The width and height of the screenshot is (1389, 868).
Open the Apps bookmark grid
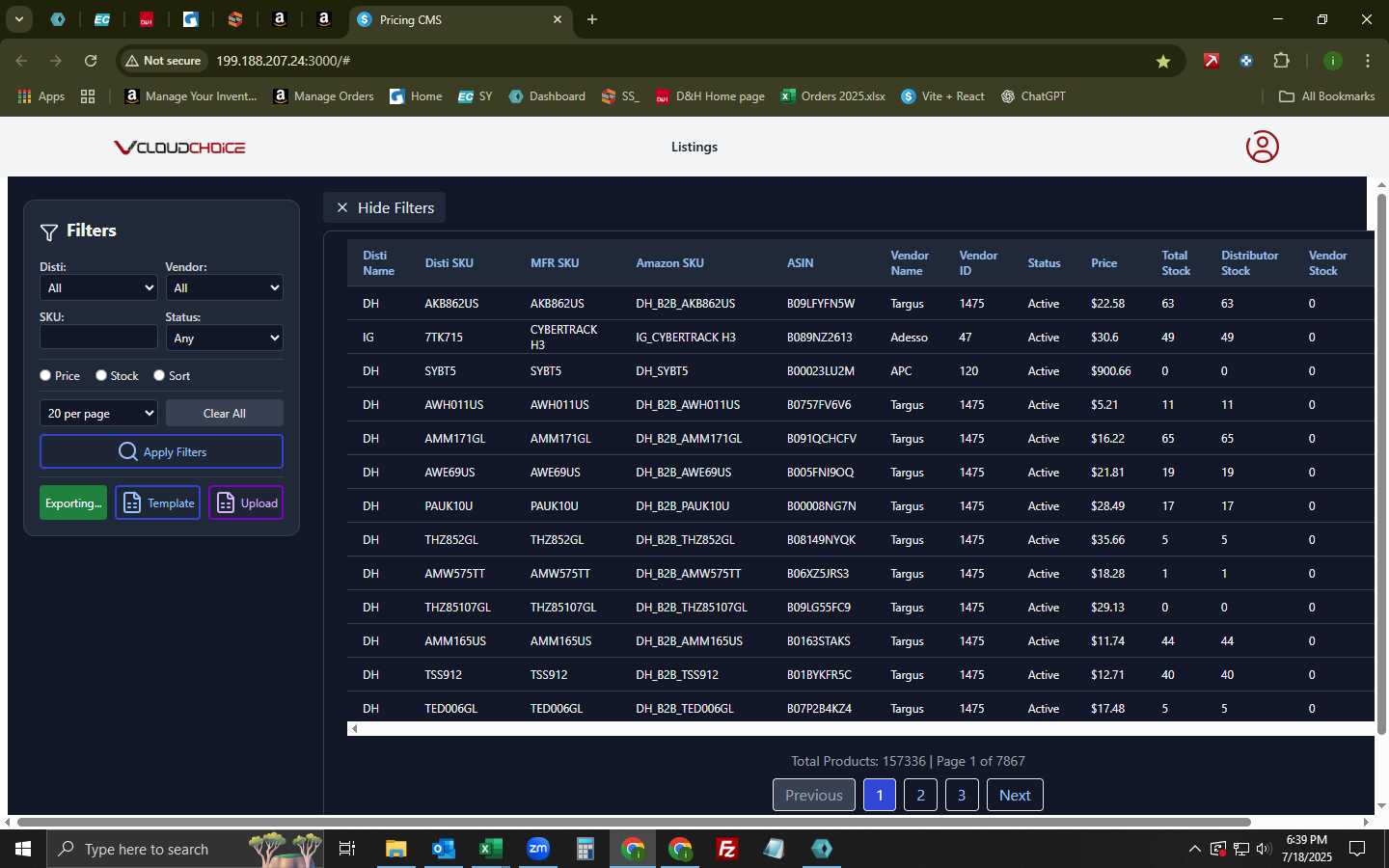coord(41,96)
